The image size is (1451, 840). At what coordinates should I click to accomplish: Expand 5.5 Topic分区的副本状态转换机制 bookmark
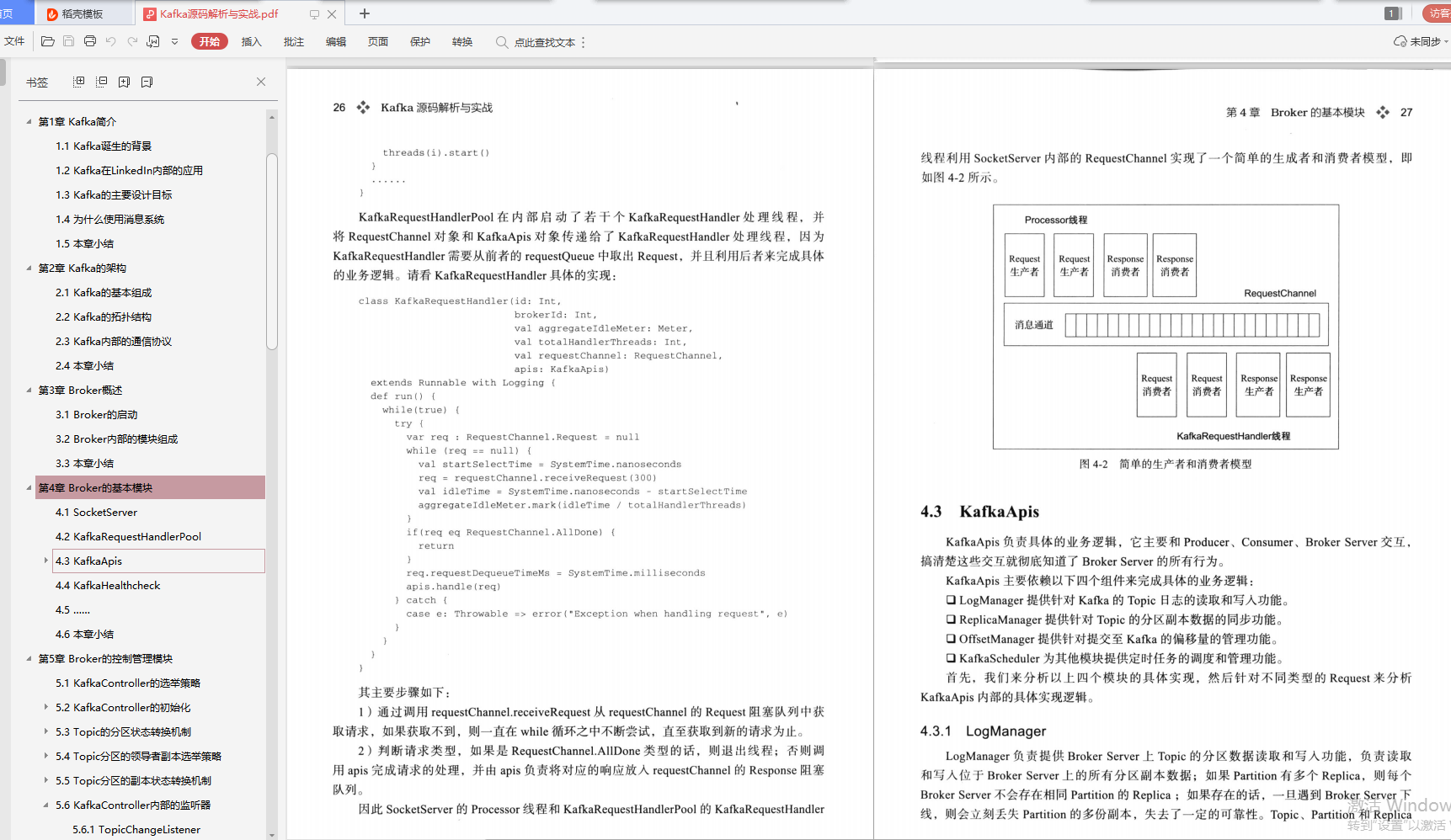[45, 781]
